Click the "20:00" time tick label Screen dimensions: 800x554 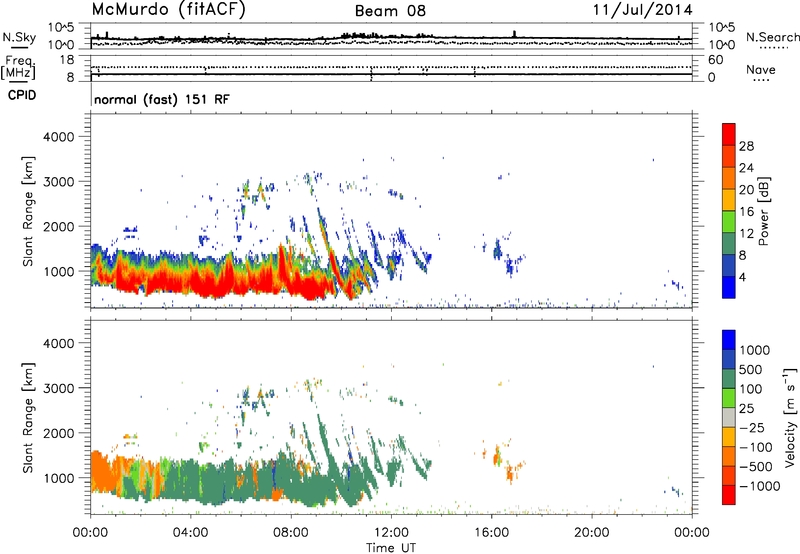(591, 533)
